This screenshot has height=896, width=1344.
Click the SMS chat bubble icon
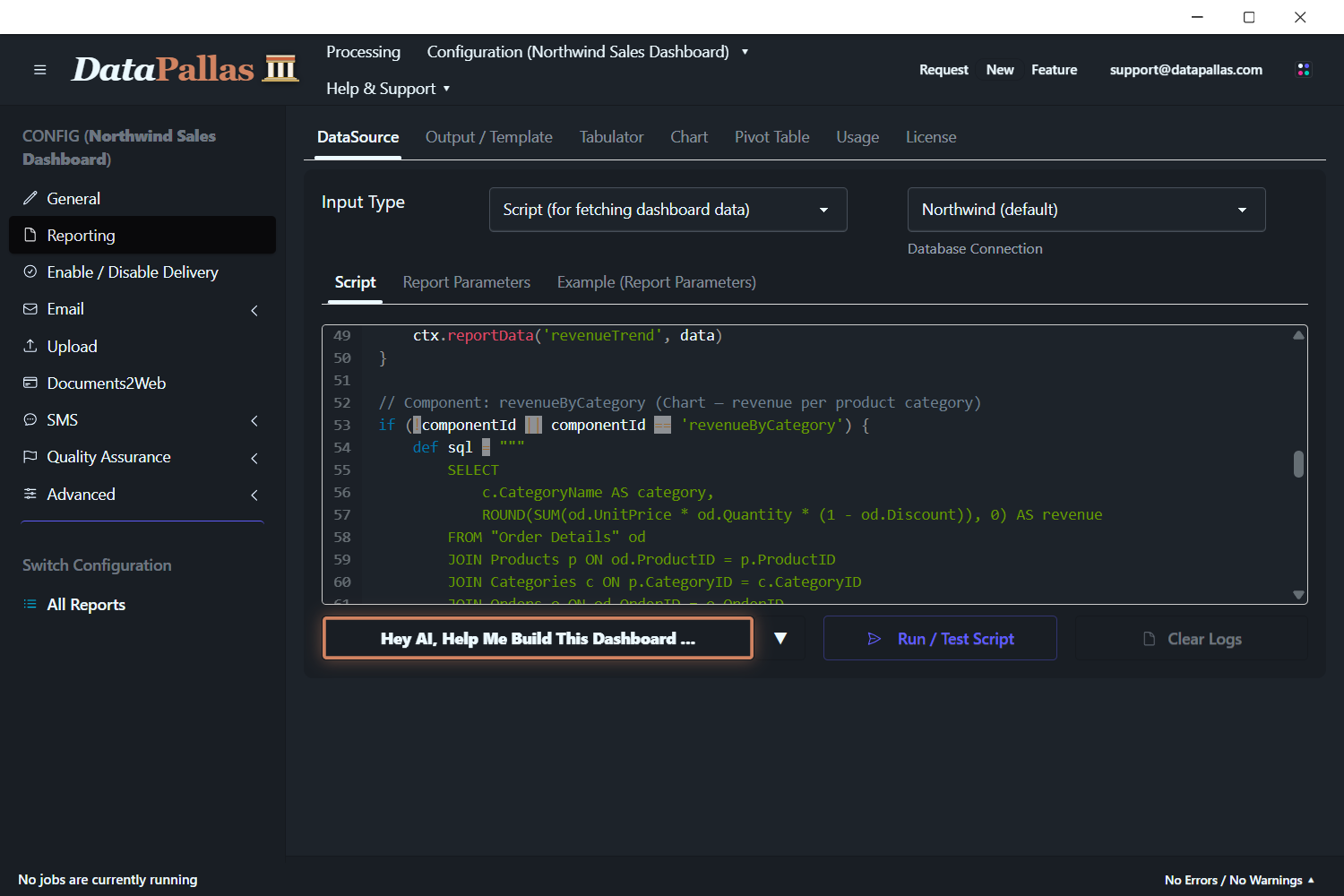coord(30,419)
